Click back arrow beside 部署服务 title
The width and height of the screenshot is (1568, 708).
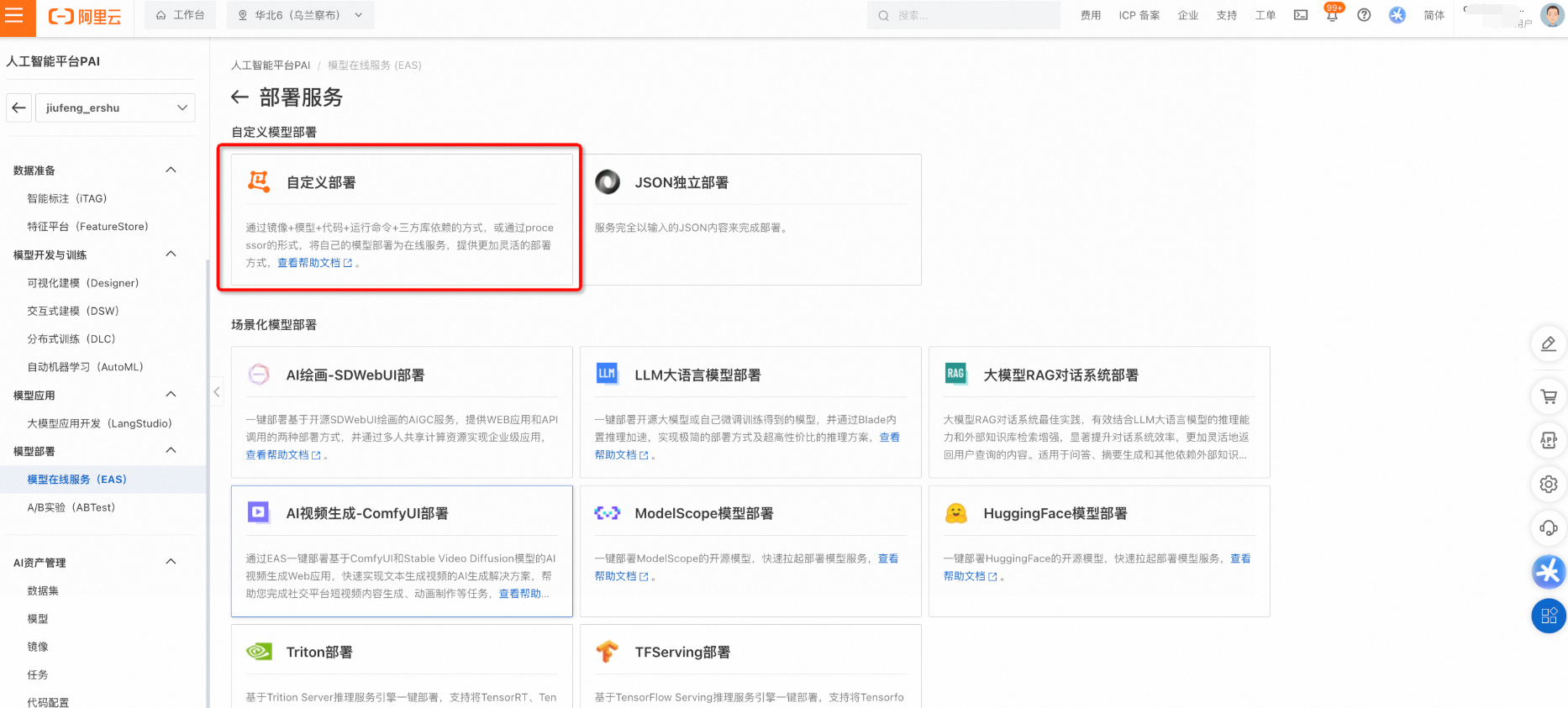click(239, 97)
